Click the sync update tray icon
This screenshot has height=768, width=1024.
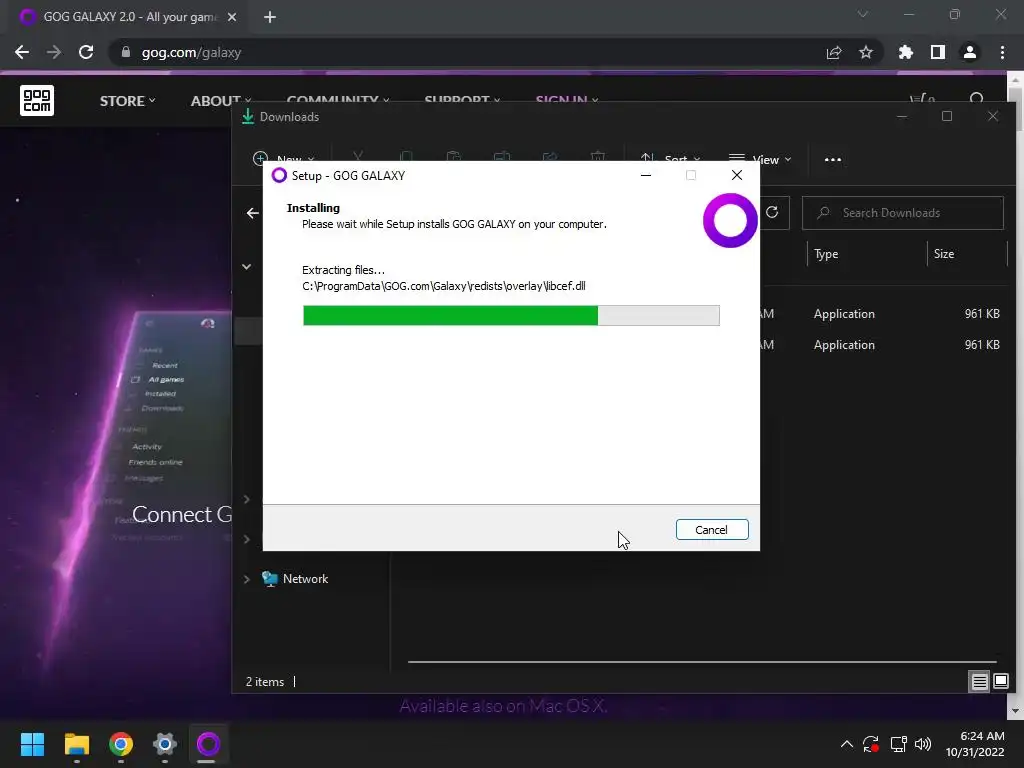click(871, 744)
